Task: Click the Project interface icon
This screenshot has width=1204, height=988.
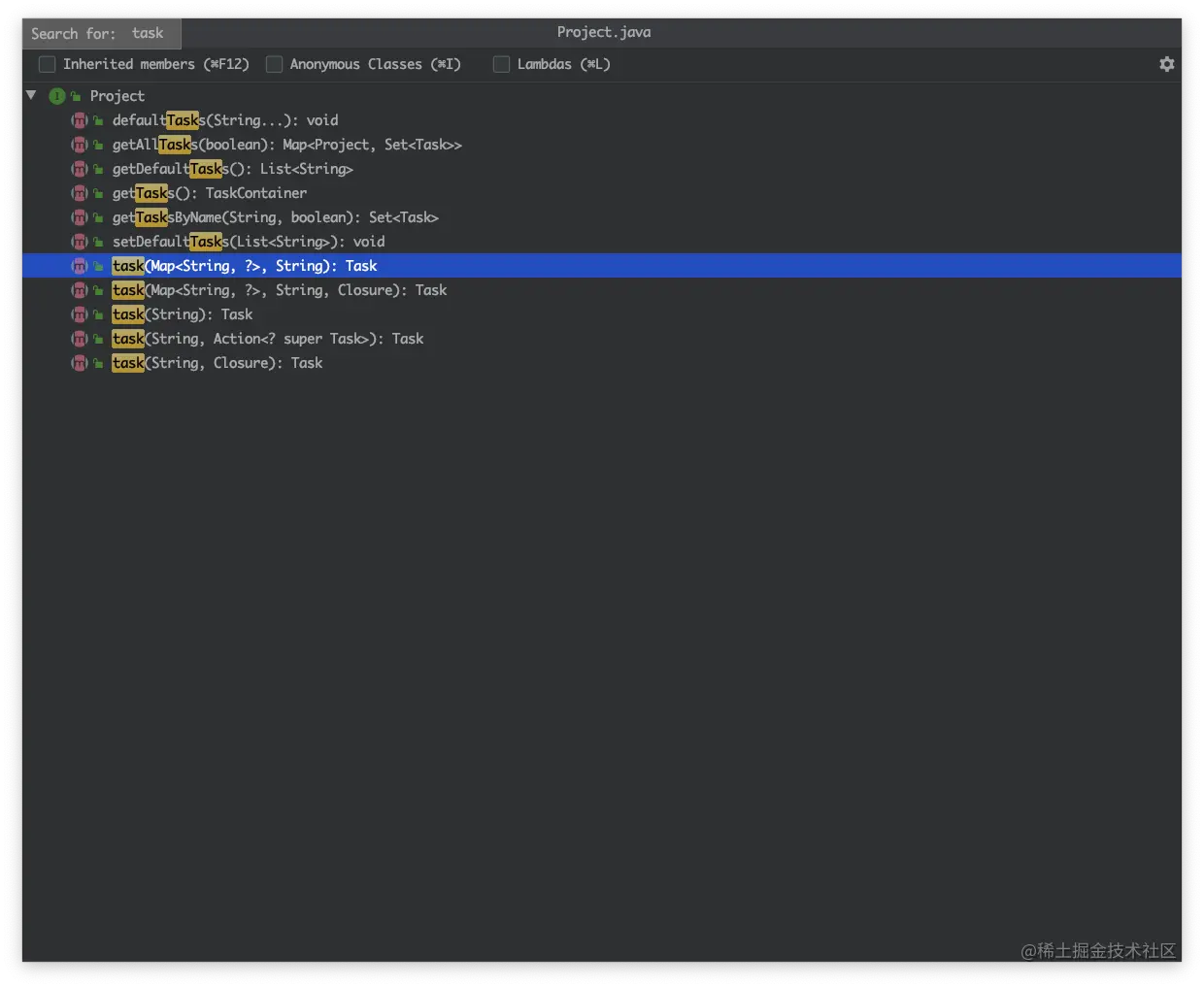Action: pos(57,96)
